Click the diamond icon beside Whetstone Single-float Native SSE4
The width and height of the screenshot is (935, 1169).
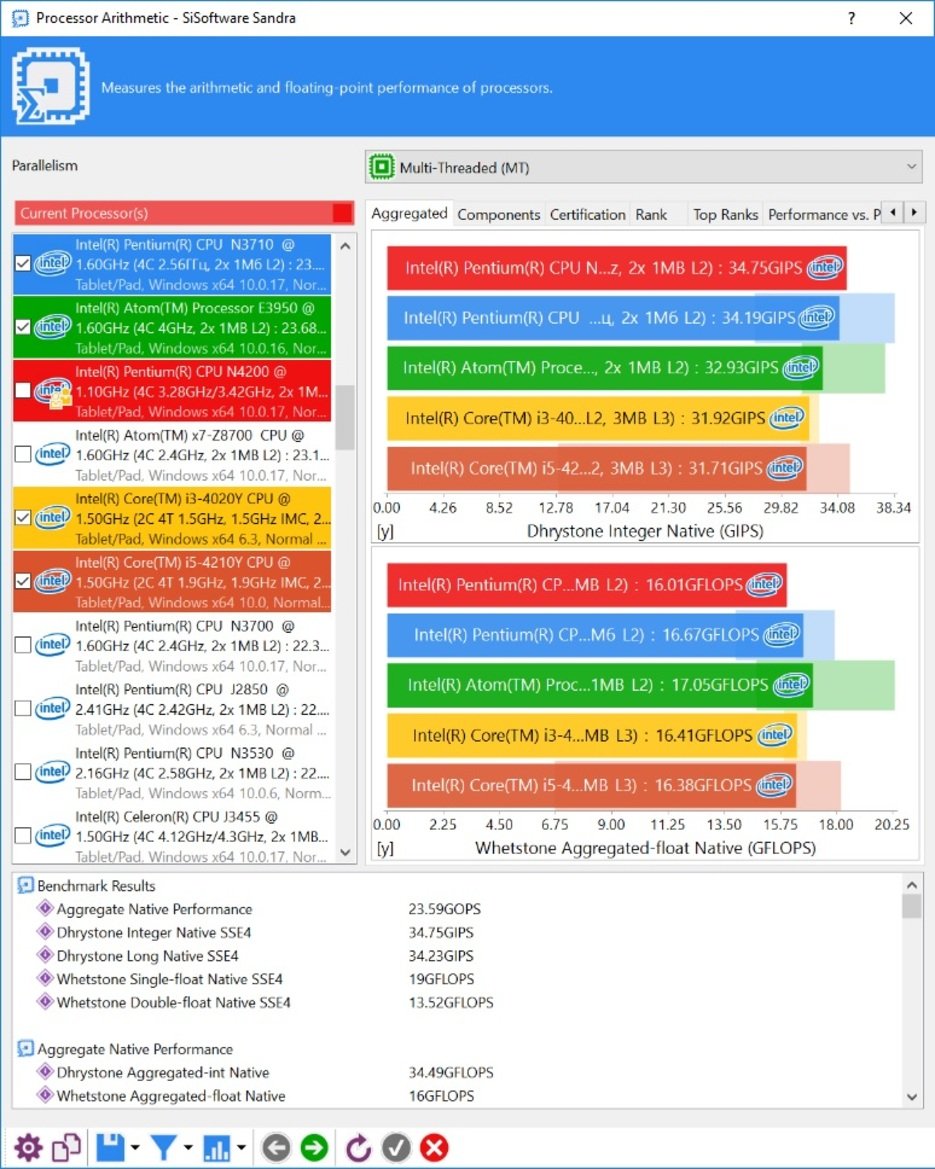point(45,978)
